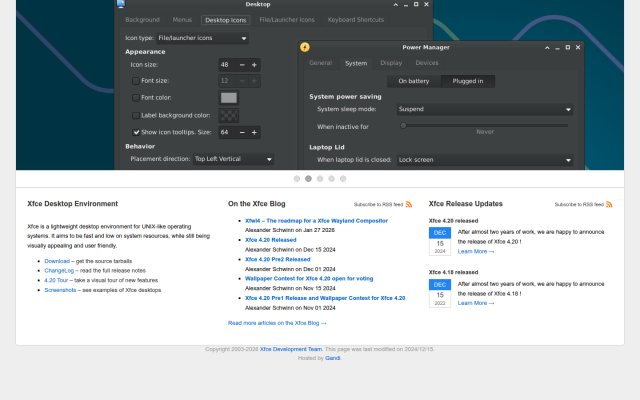
Task: Click Subscribe to RSS feed text for Release Updates
Action: coord(579,204)
